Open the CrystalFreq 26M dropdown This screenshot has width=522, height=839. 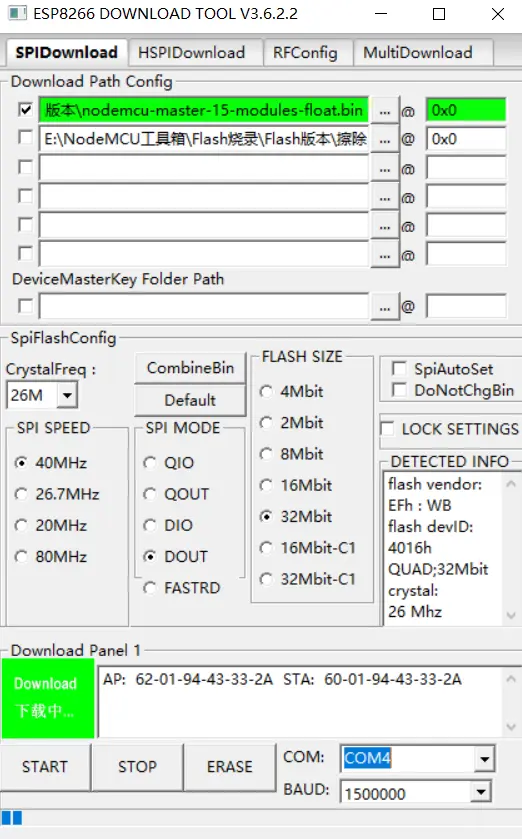67,395
